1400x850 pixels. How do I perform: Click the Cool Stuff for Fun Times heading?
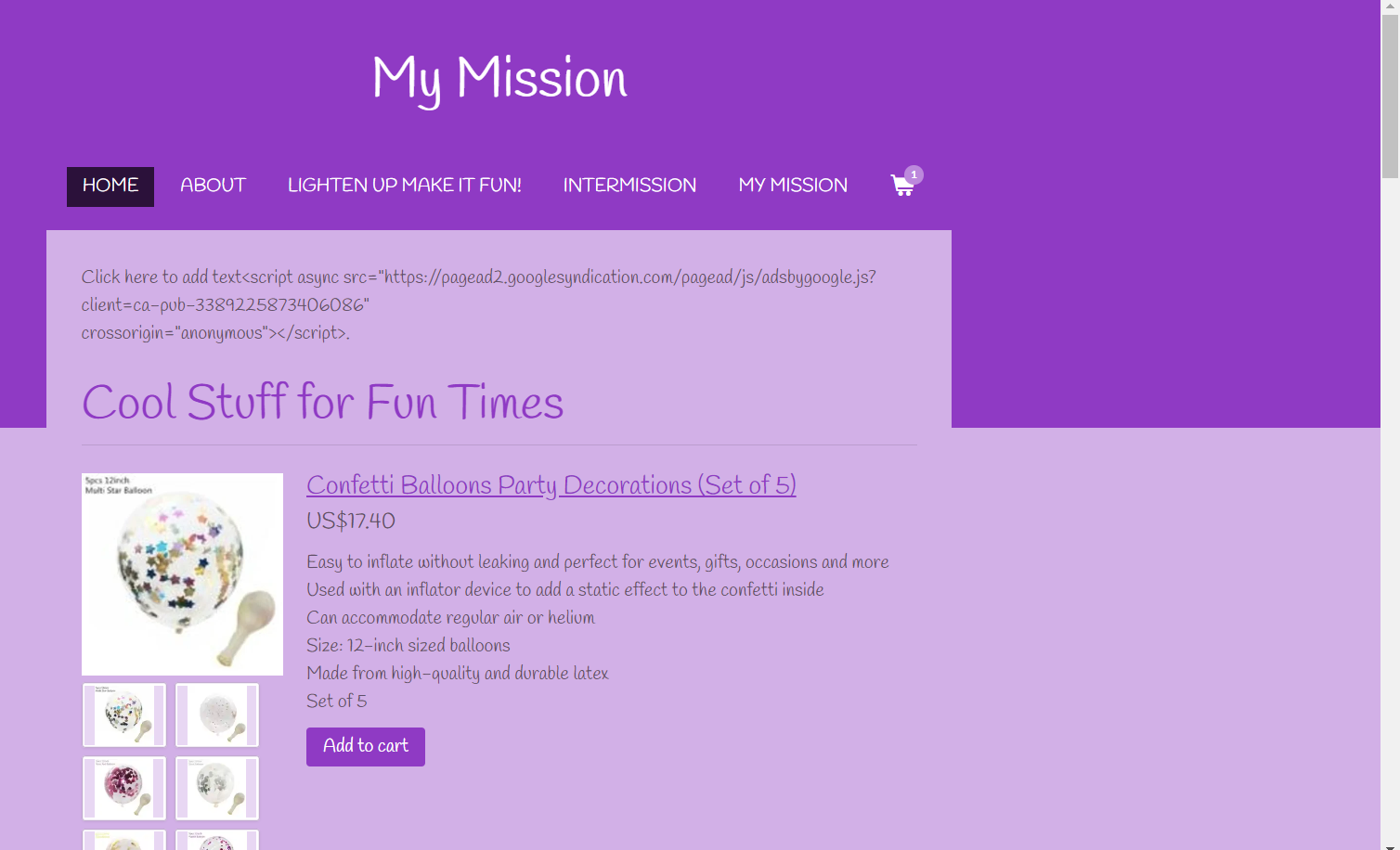323,403
